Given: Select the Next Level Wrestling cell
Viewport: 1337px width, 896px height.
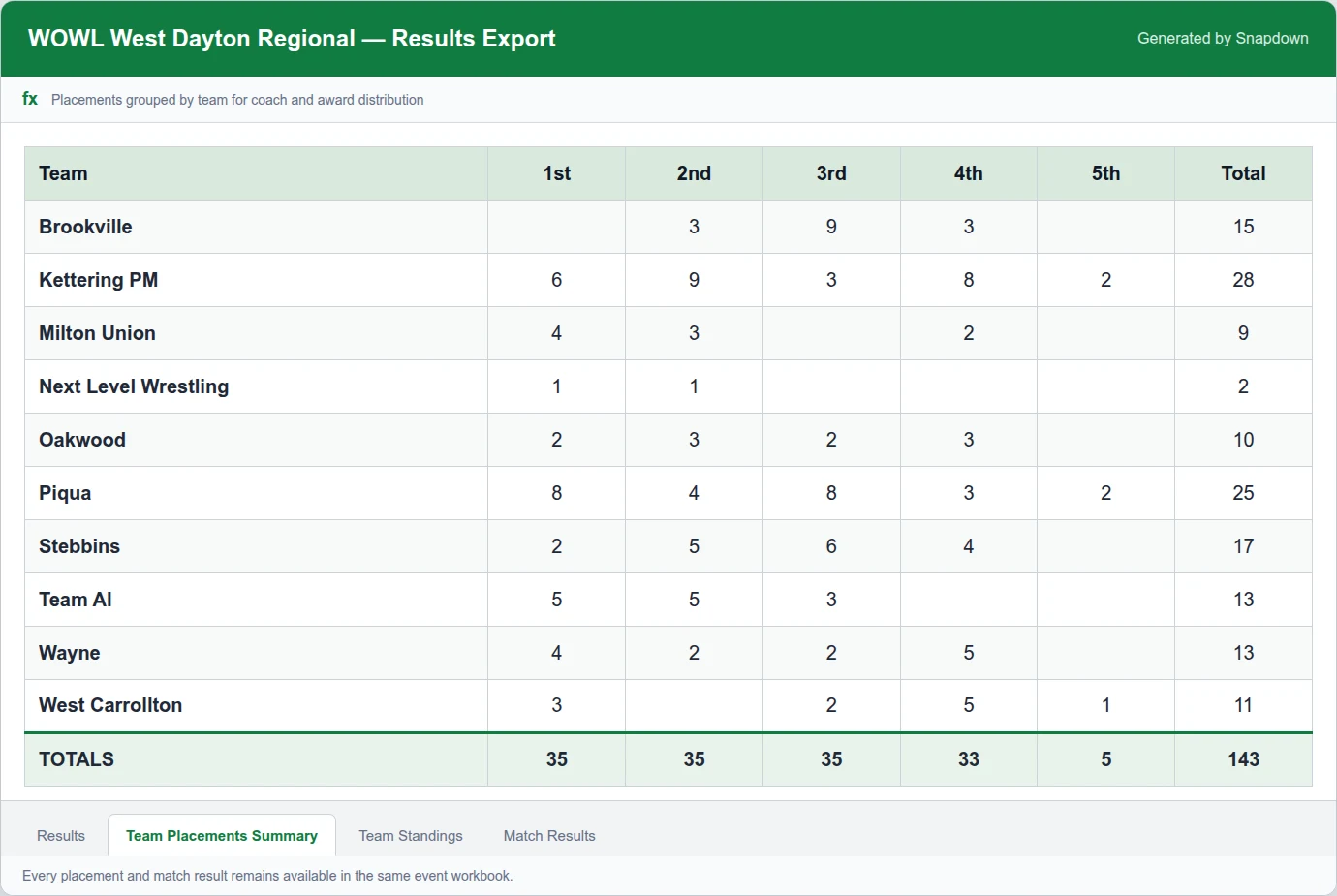Looking at the screenshot, I should coord(257,386).
